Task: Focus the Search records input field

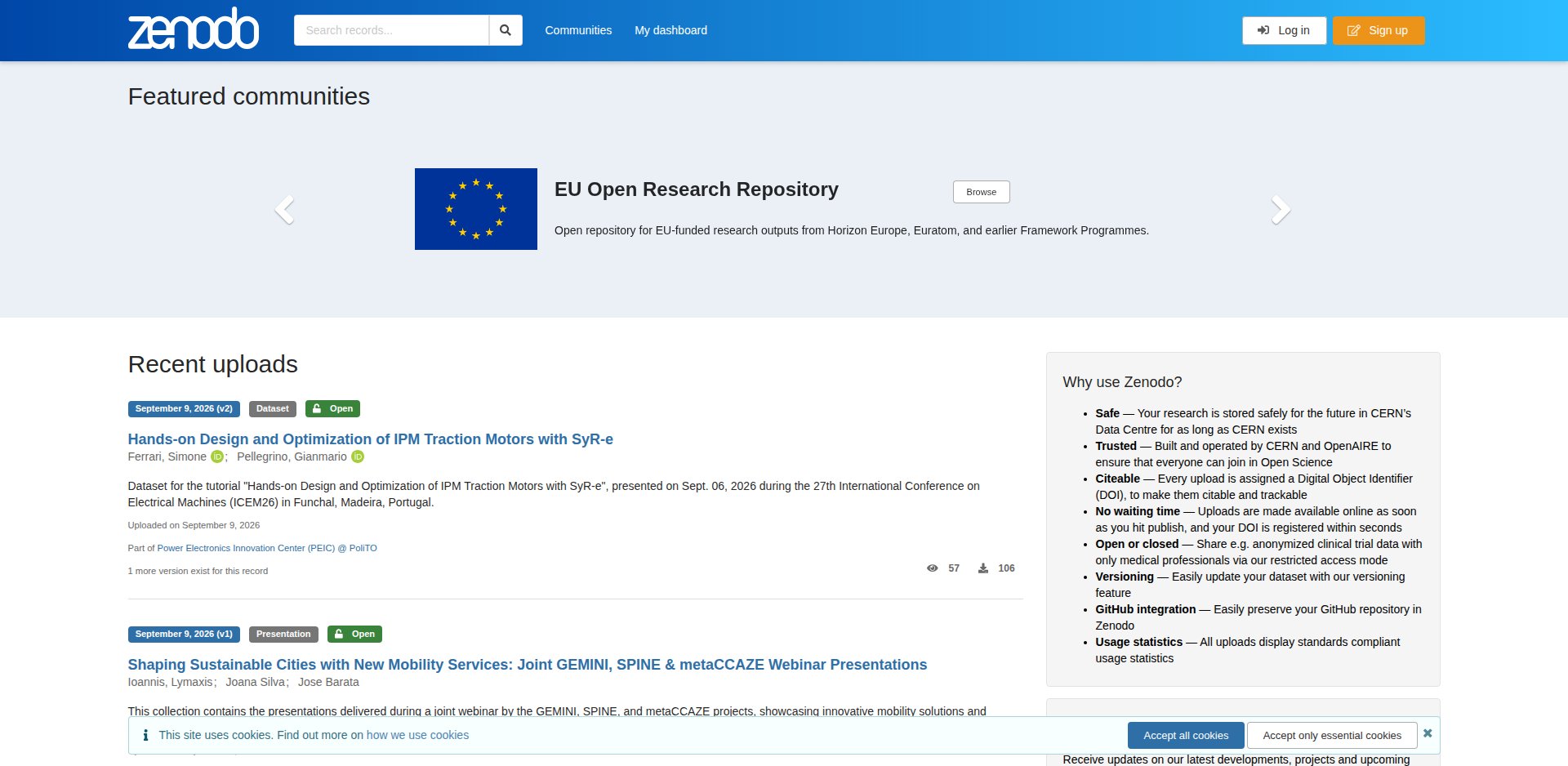Action: [391, 30]
